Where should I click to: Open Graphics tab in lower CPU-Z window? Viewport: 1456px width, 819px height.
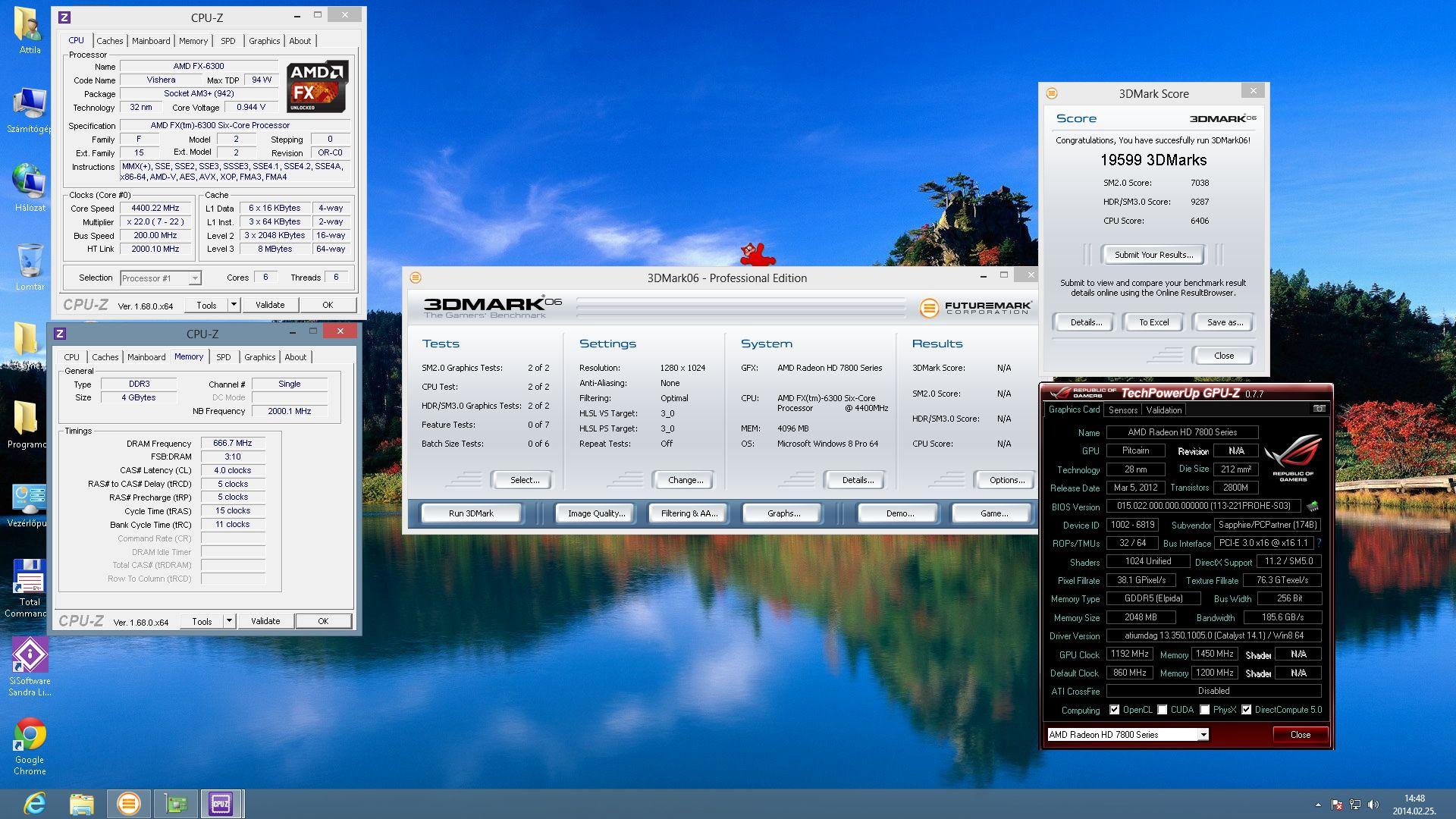pos(259,357)
